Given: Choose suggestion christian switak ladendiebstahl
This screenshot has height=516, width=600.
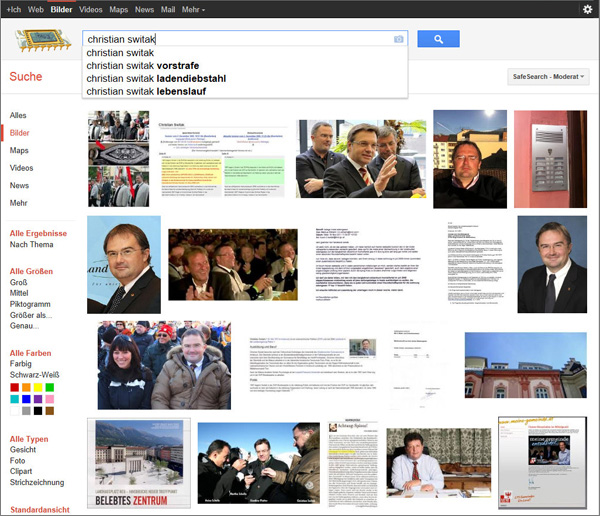Looking at the screenshot, I should tap(245, 78).
